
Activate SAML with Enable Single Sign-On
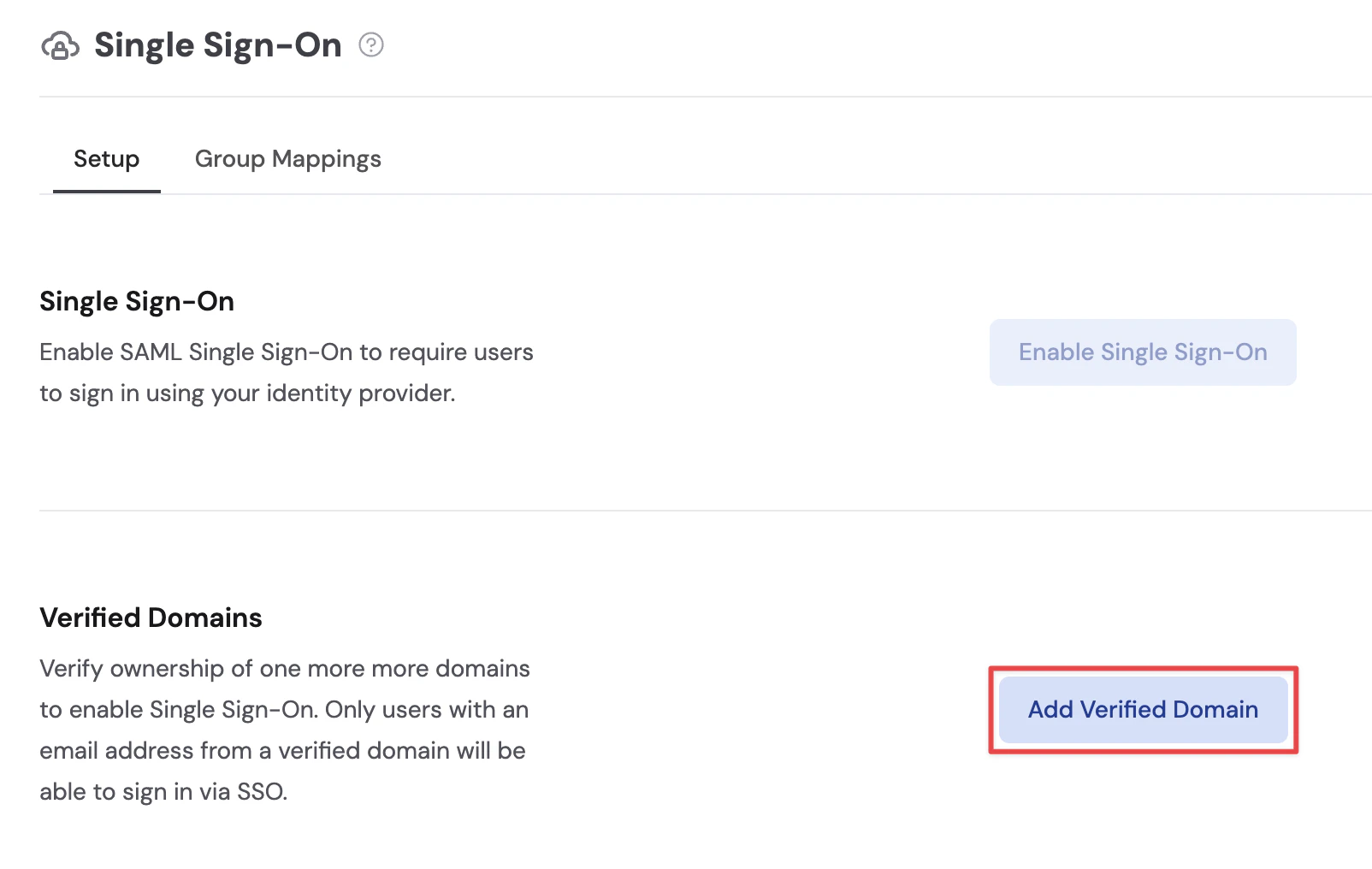(1143, 352)
